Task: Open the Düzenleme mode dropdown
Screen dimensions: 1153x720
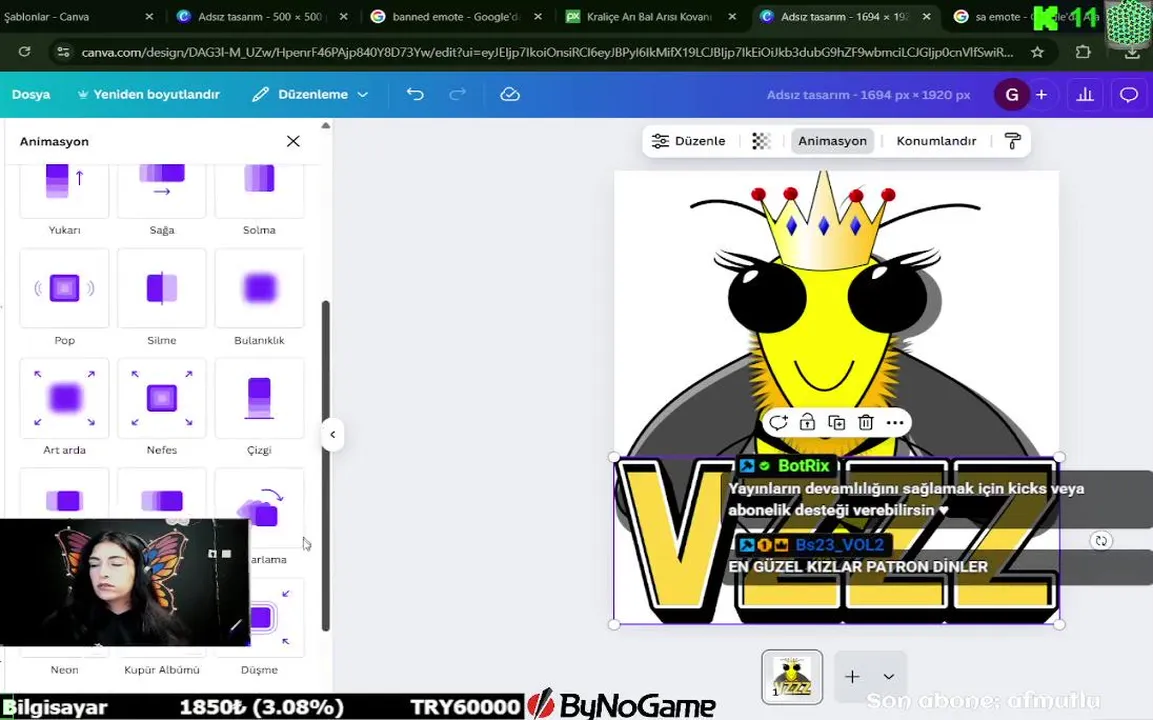Action: click(310, 94)
